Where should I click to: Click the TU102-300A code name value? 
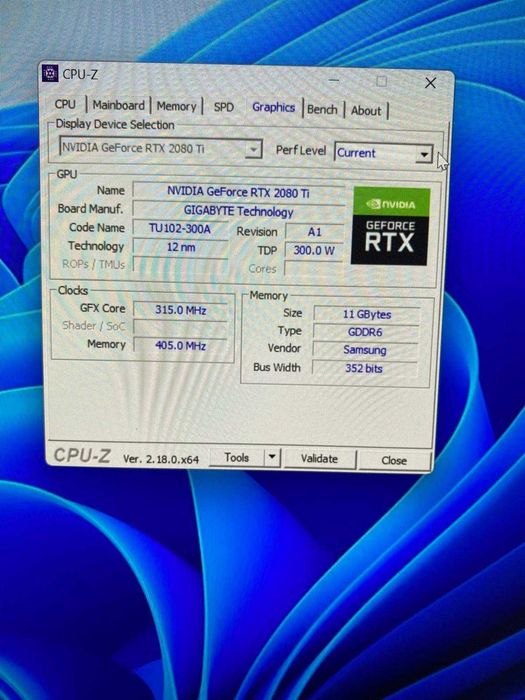[180, 229]
